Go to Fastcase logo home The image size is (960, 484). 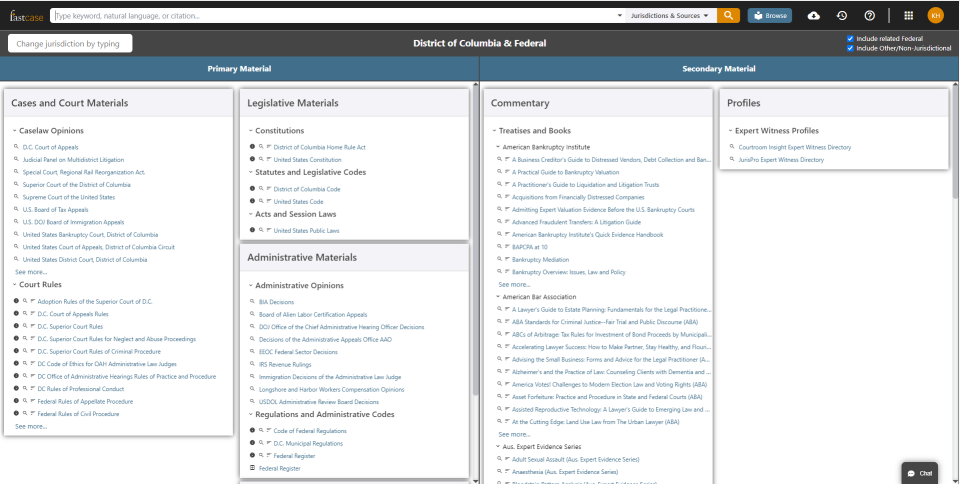pyautogui.click(x=26, y=16)
